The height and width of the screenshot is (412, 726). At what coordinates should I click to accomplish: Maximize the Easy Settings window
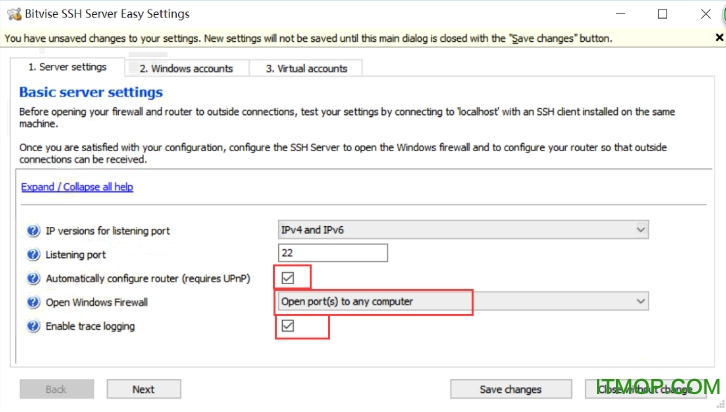point(662,14)
